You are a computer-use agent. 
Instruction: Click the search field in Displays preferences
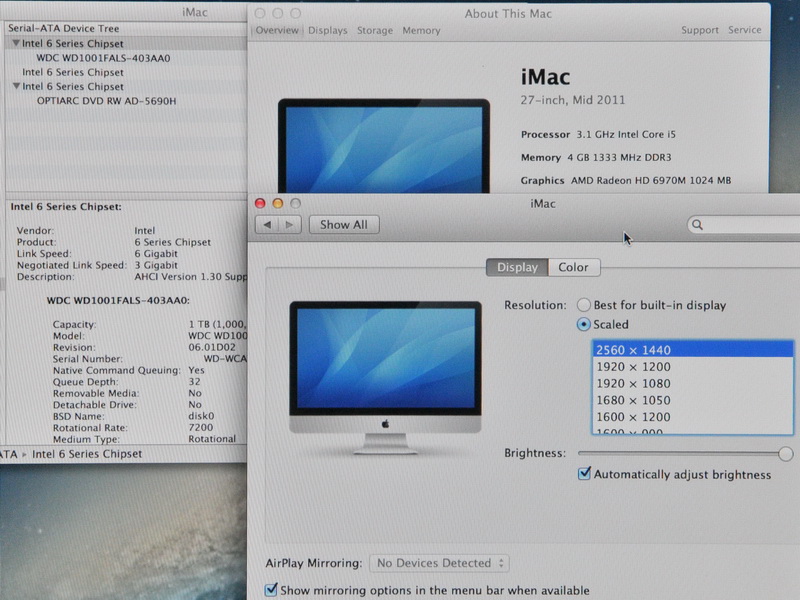tap(745, 224)
